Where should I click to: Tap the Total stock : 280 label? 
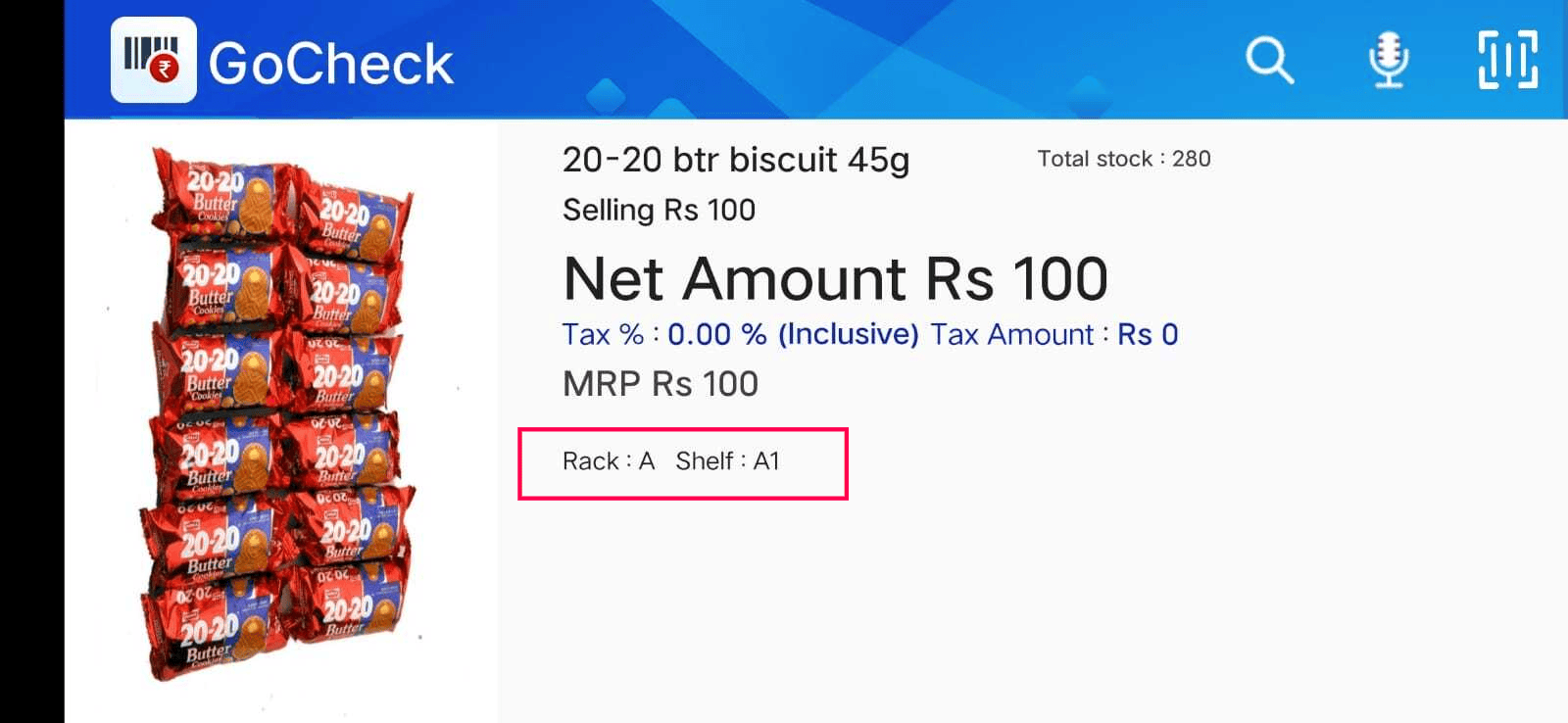point(1124,159)
